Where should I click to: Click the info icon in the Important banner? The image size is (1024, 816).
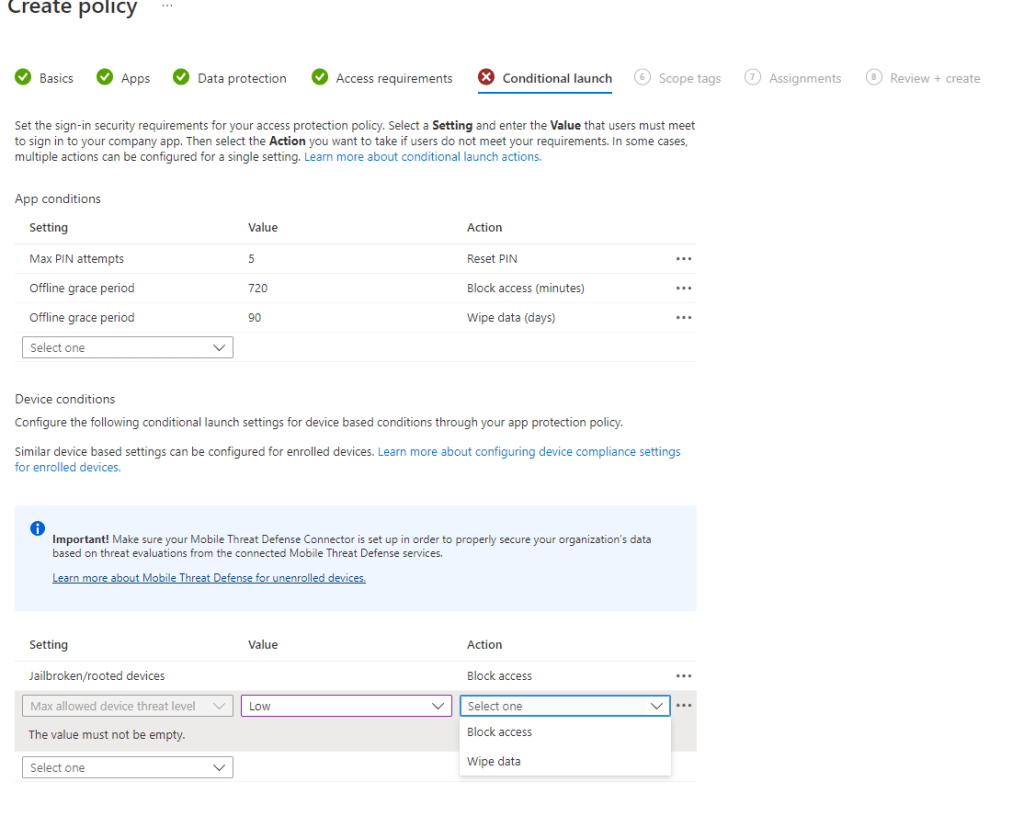coord(37,528)
